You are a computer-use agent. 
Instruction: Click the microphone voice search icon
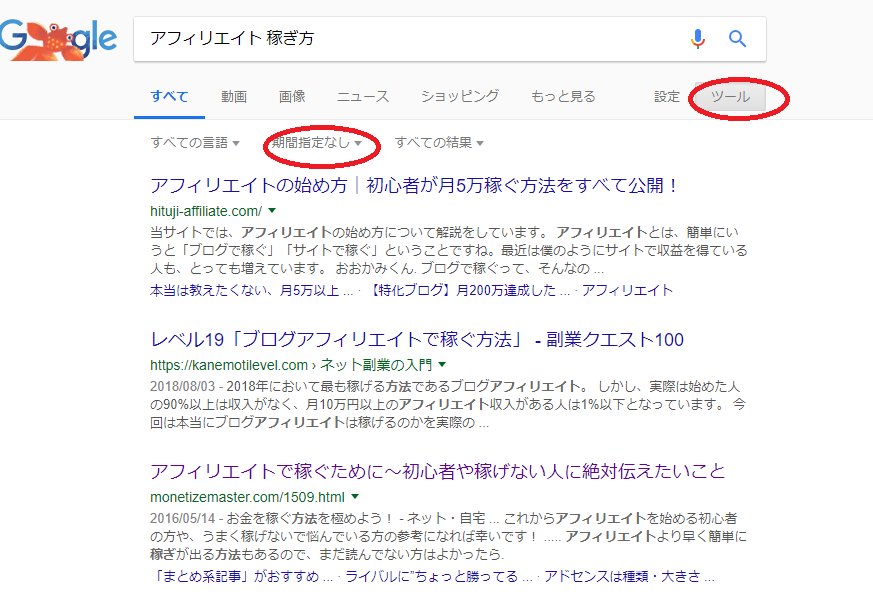697,39
